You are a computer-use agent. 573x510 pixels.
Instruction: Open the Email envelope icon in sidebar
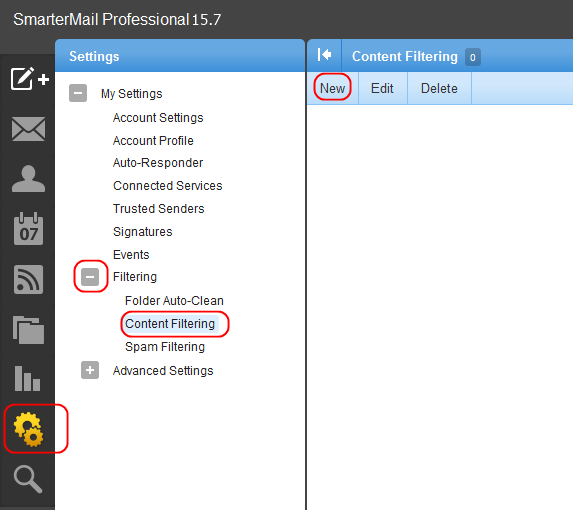pos(29,129)
